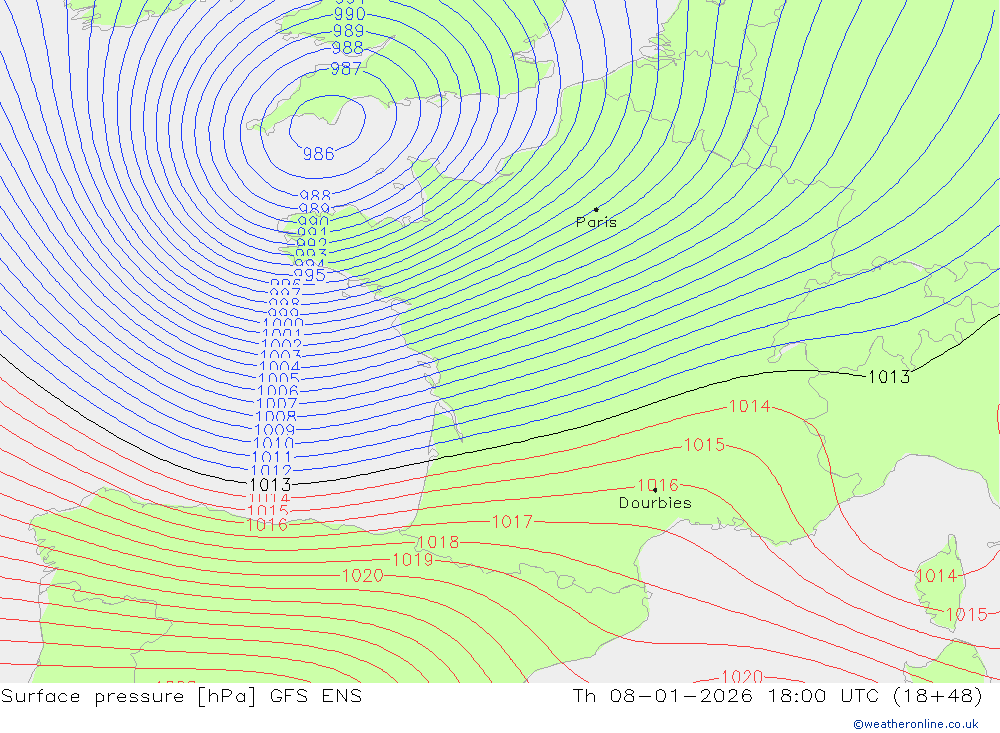Click red 1015 label south of Corsica

(x=966, y=614)
